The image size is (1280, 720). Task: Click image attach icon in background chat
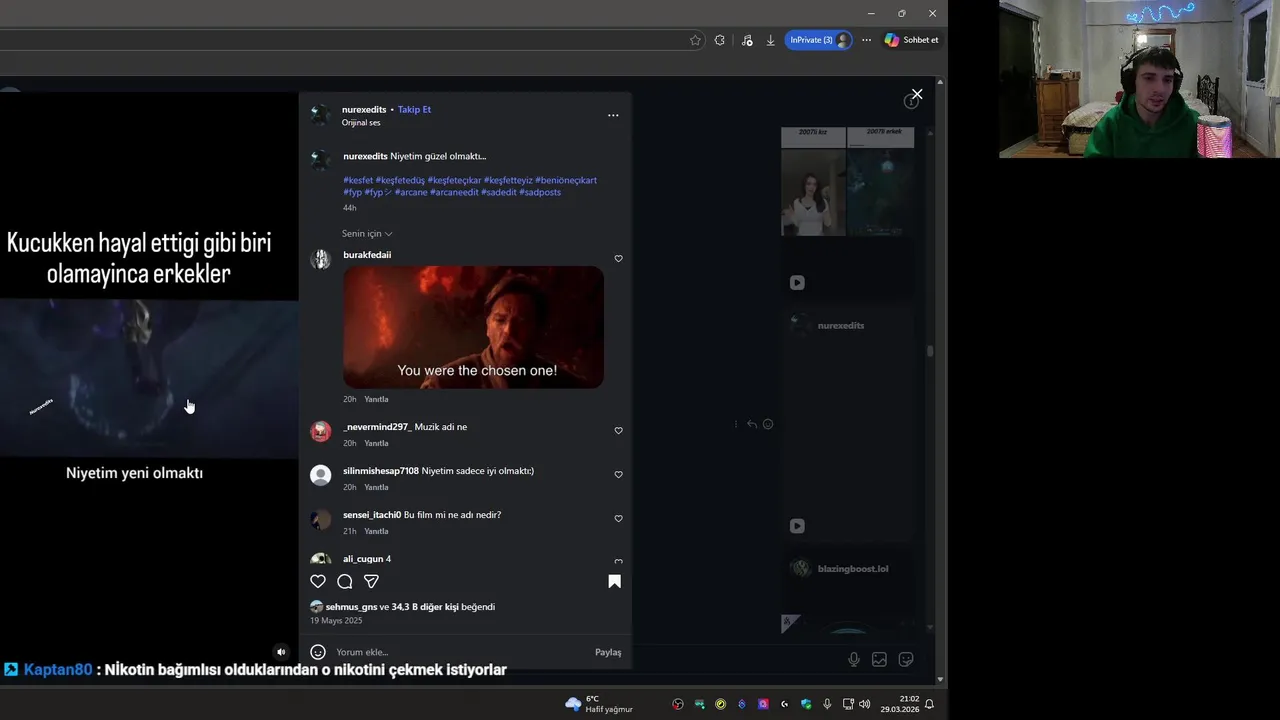click(879, 659)
